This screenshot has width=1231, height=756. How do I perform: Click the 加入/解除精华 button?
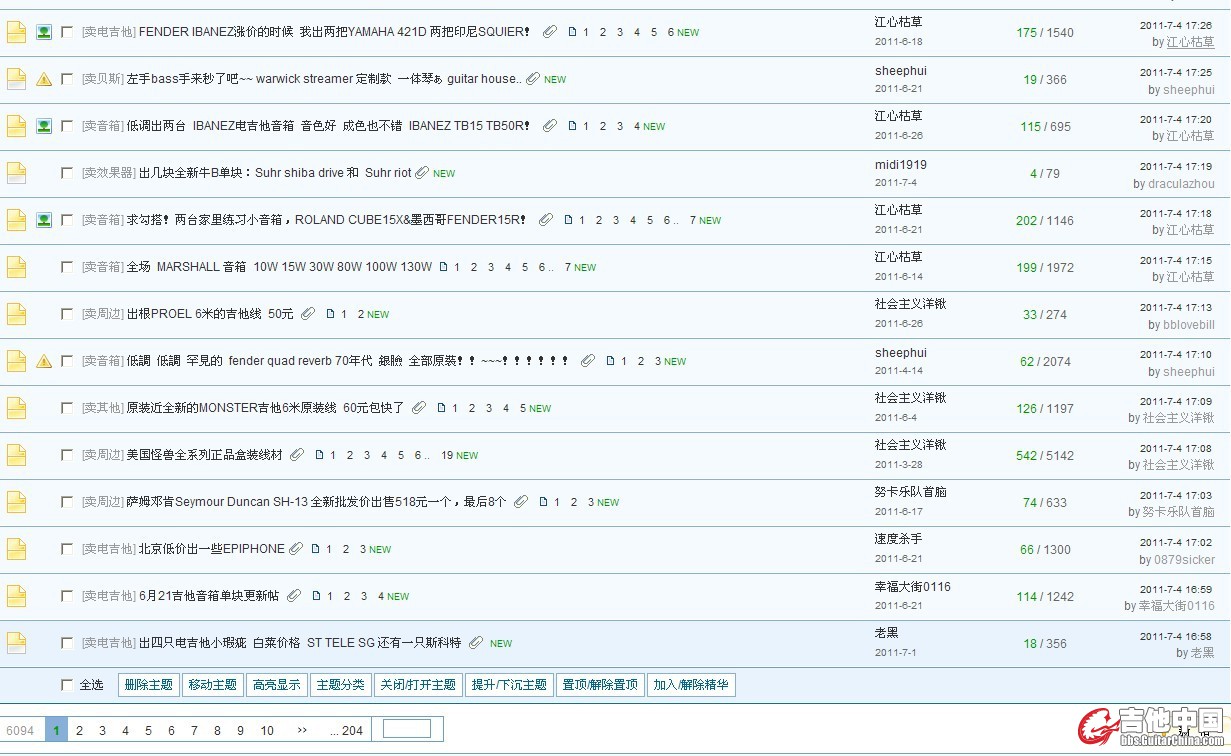(691, 685)
